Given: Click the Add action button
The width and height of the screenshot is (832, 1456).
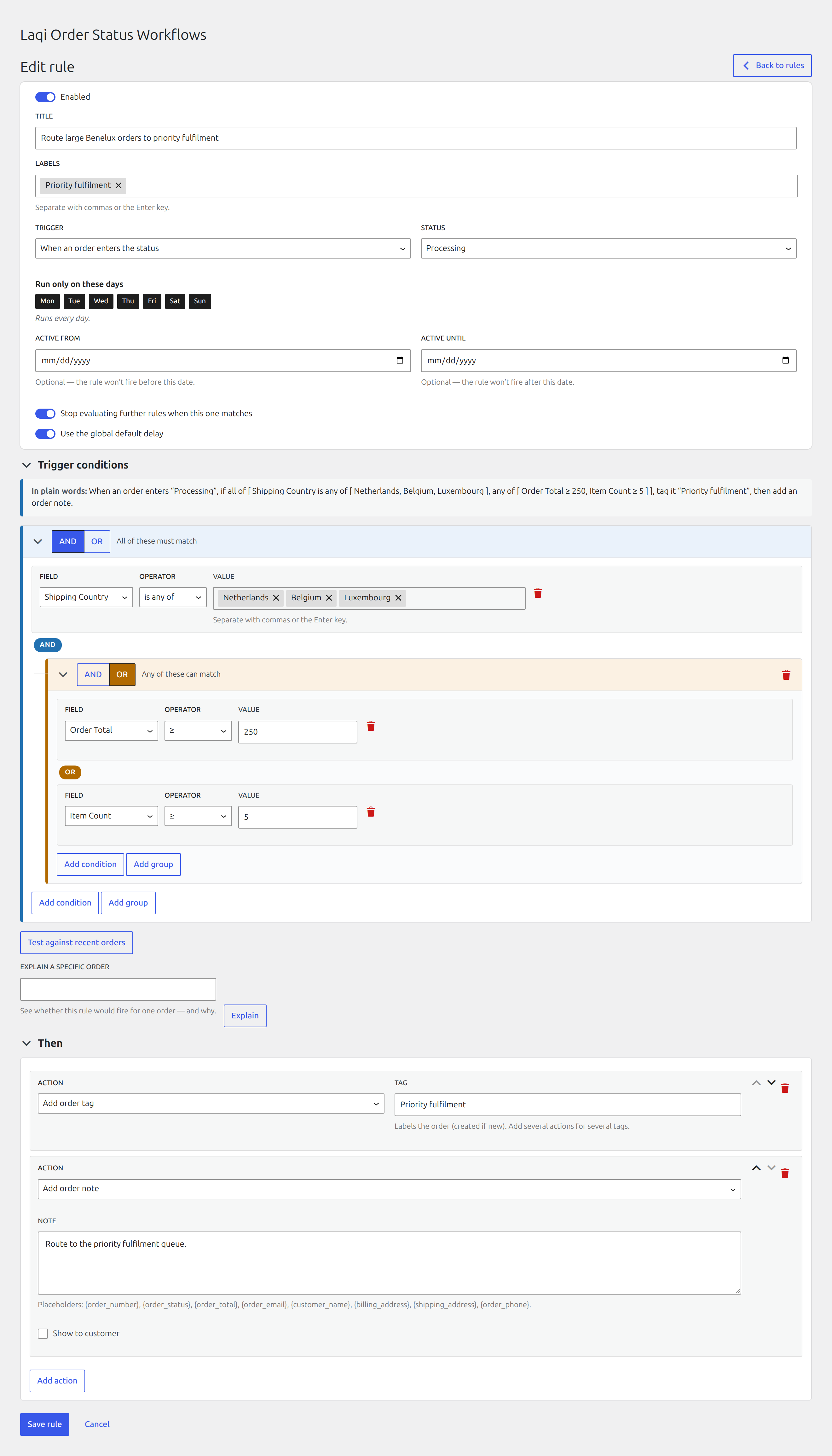Looking at the screenshot, I should [57, 1381].
